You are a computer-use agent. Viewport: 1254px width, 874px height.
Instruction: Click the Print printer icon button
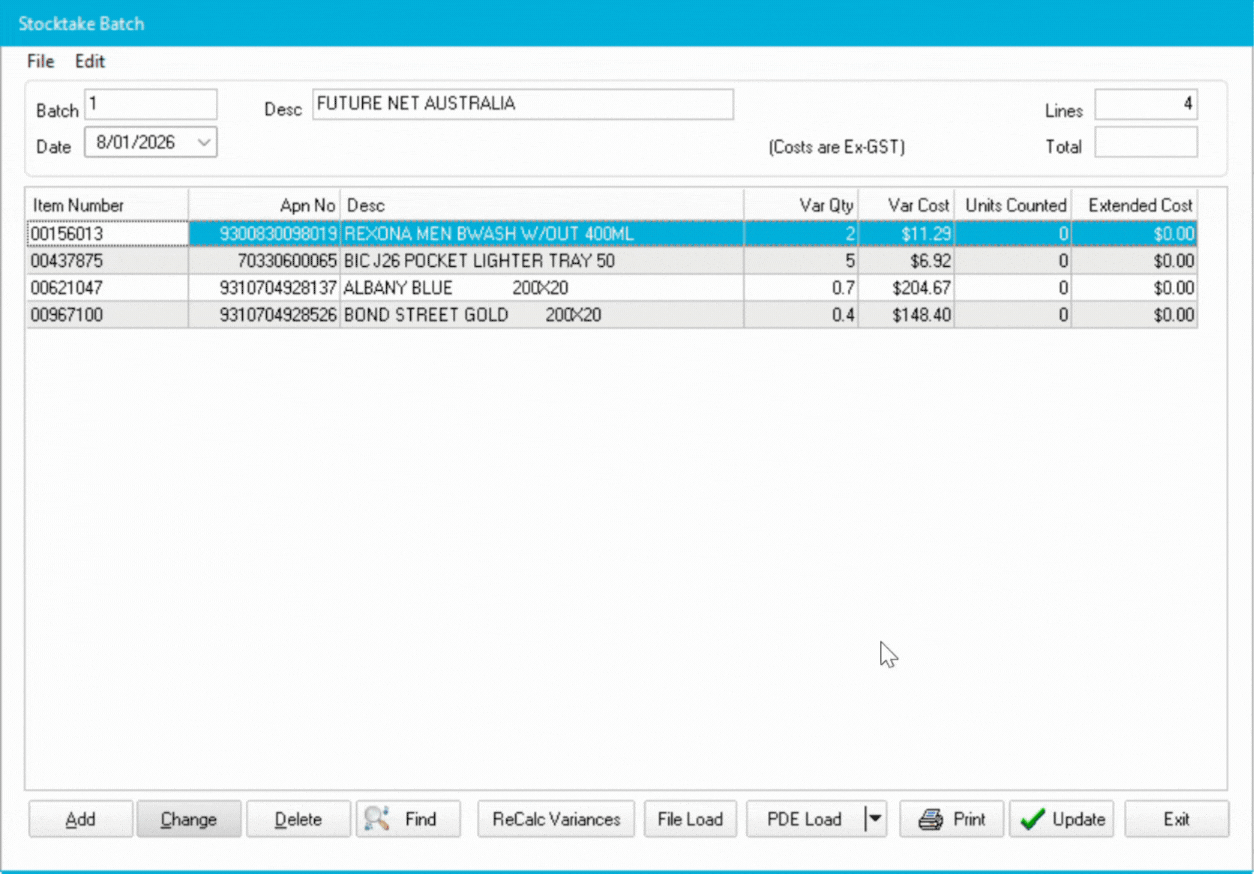coord(952,819)
